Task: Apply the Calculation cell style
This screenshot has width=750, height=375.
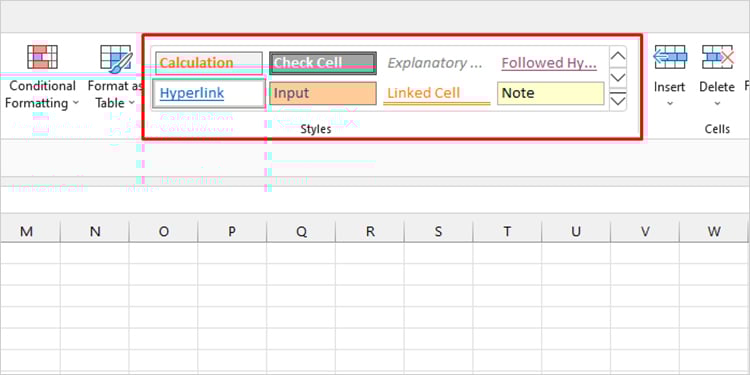Action: tap(209, 63)
